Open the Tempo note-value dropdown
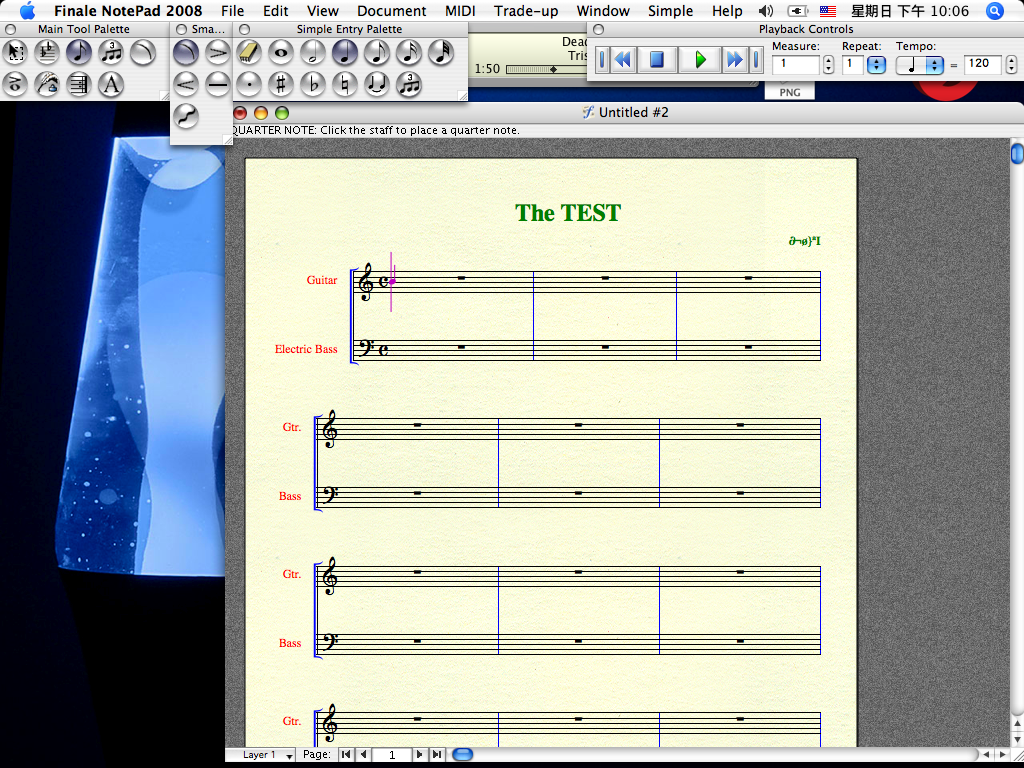This screenshot has height=768, width=1024. tap(934, 65)
